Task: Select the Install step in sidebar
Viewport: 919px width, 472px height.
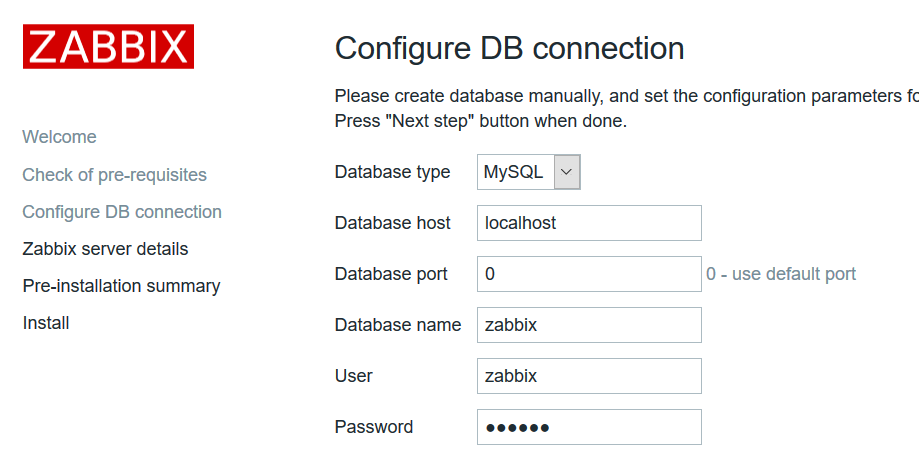Action: point(46,323)
